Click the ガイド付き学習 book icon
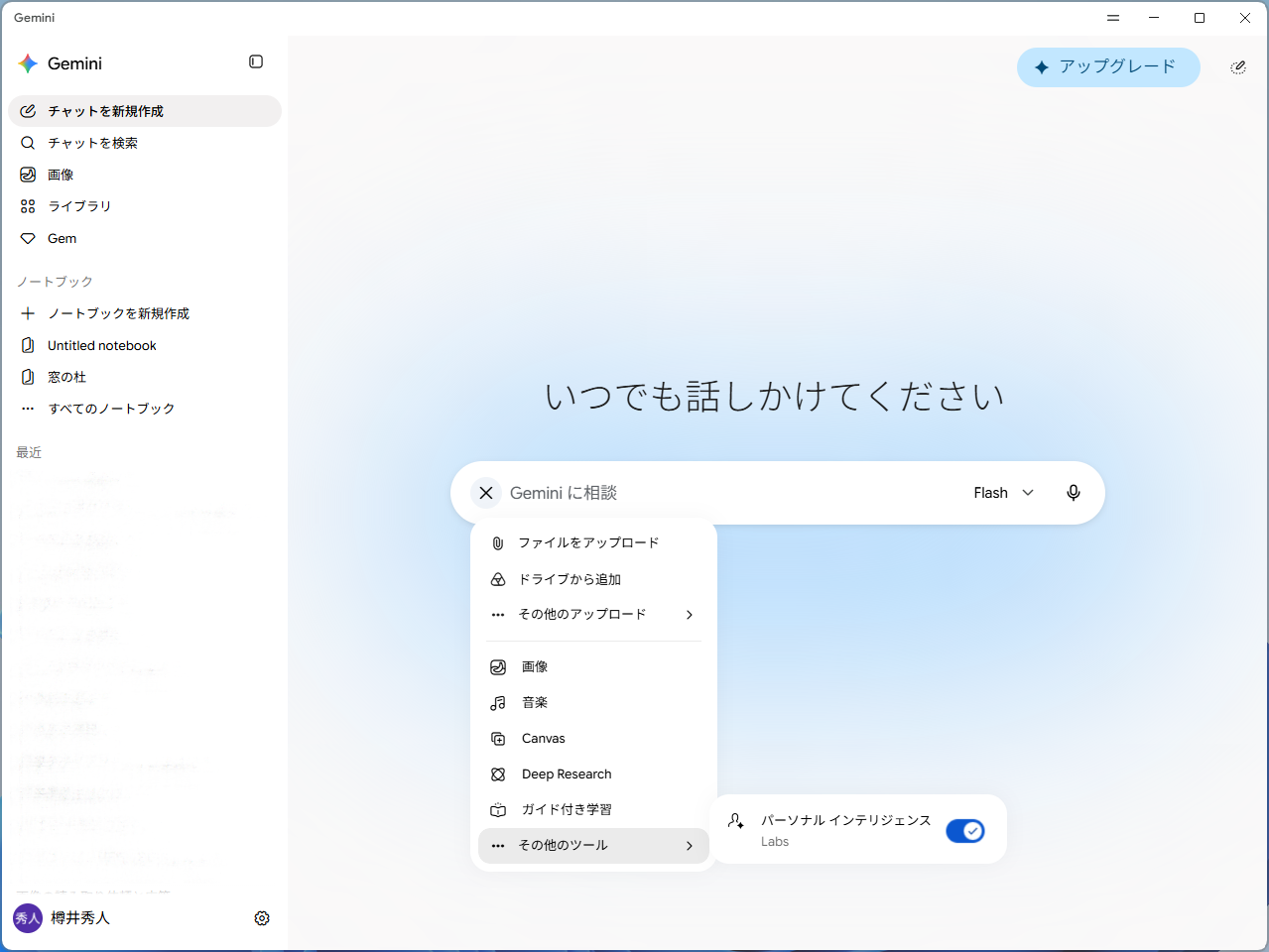The width and height of the screenshot is (1269, 952). coord(498,810)
